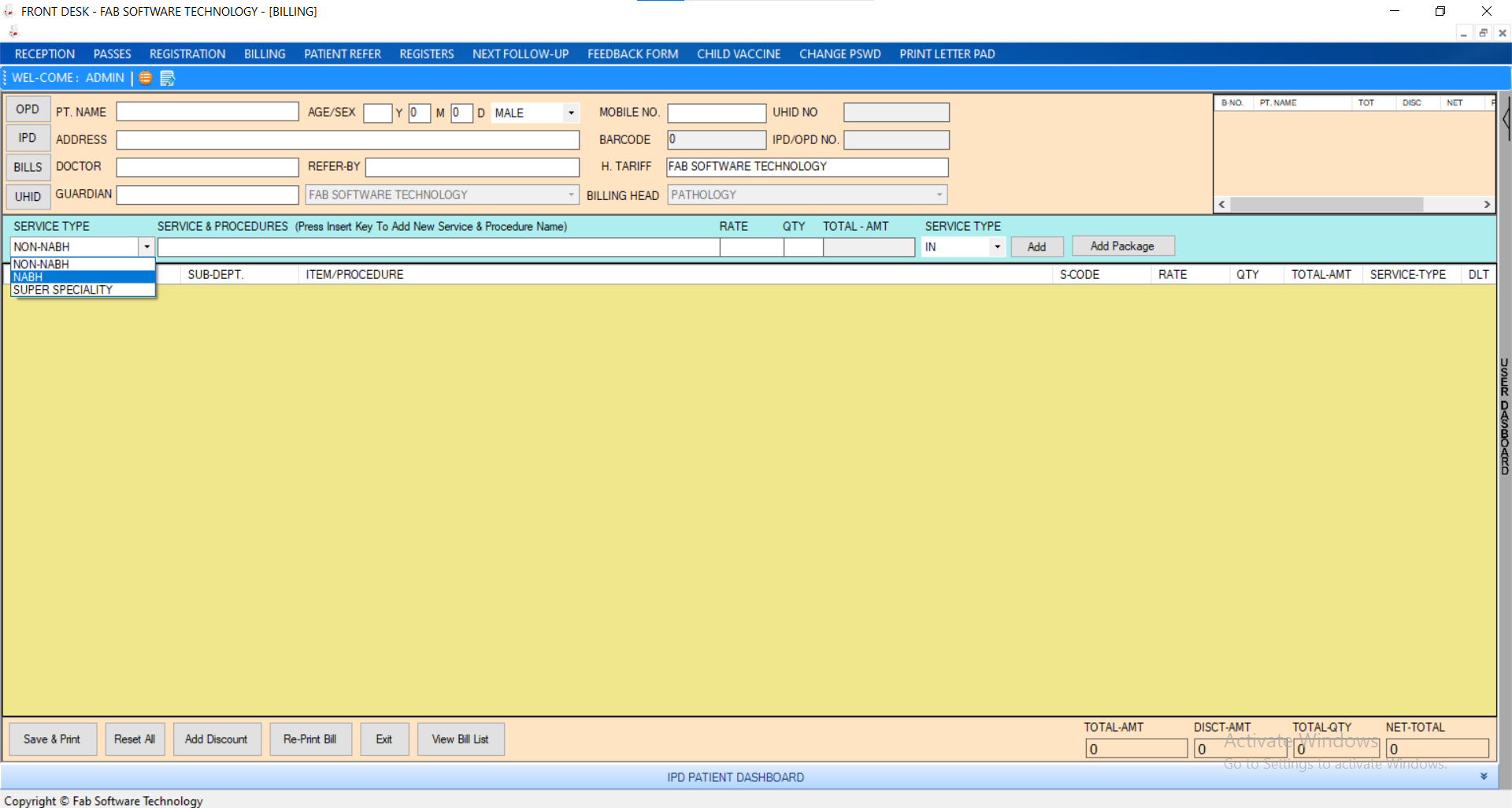Viewport: 1512px width, 808px height.
Task: Open the RECEPTION menu
Action: tap(45, 54)
